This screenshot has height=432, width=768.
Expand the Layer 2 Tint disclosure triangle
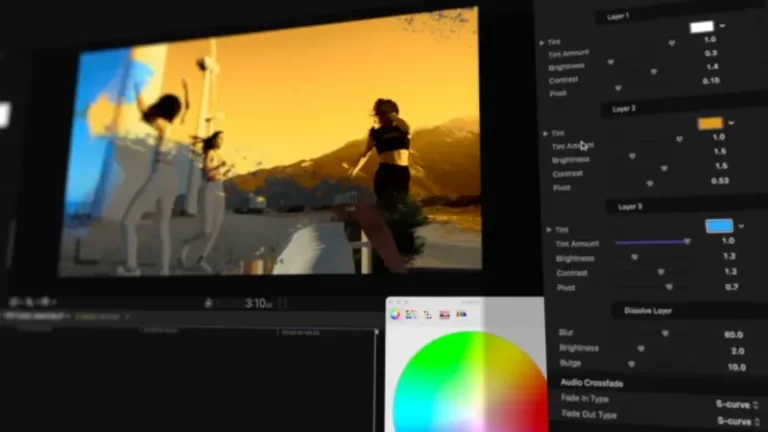click(x=545, y=133)
